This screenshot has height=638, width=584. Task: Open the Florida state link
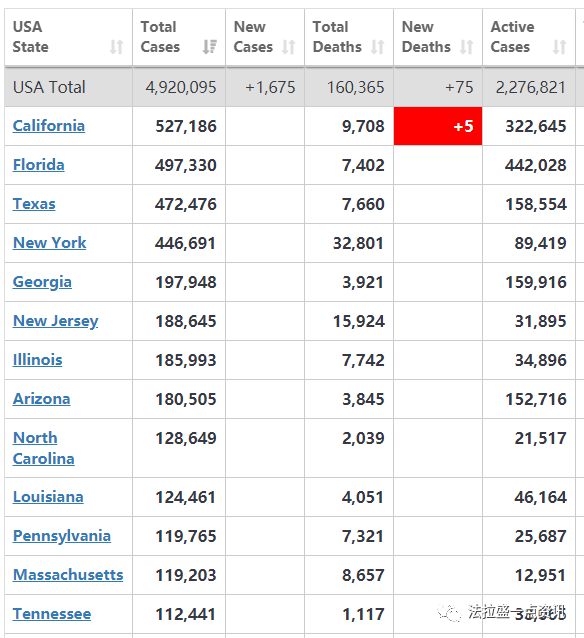tap(39, 165)
